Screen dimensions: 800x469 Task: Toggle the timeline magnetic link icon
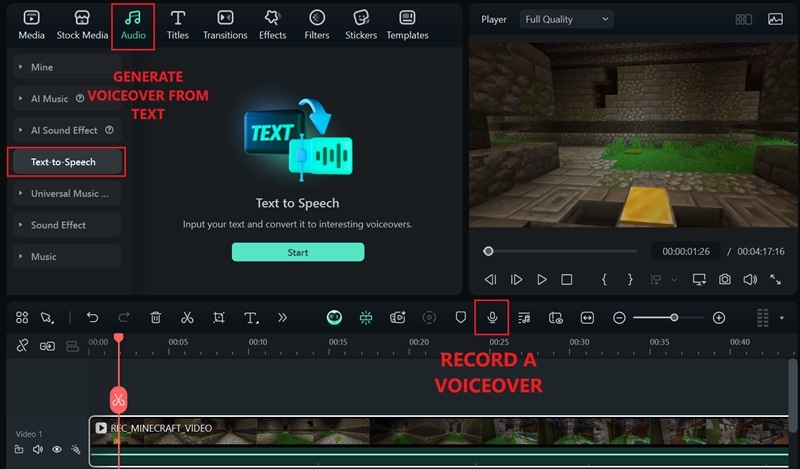click(22, 345)
